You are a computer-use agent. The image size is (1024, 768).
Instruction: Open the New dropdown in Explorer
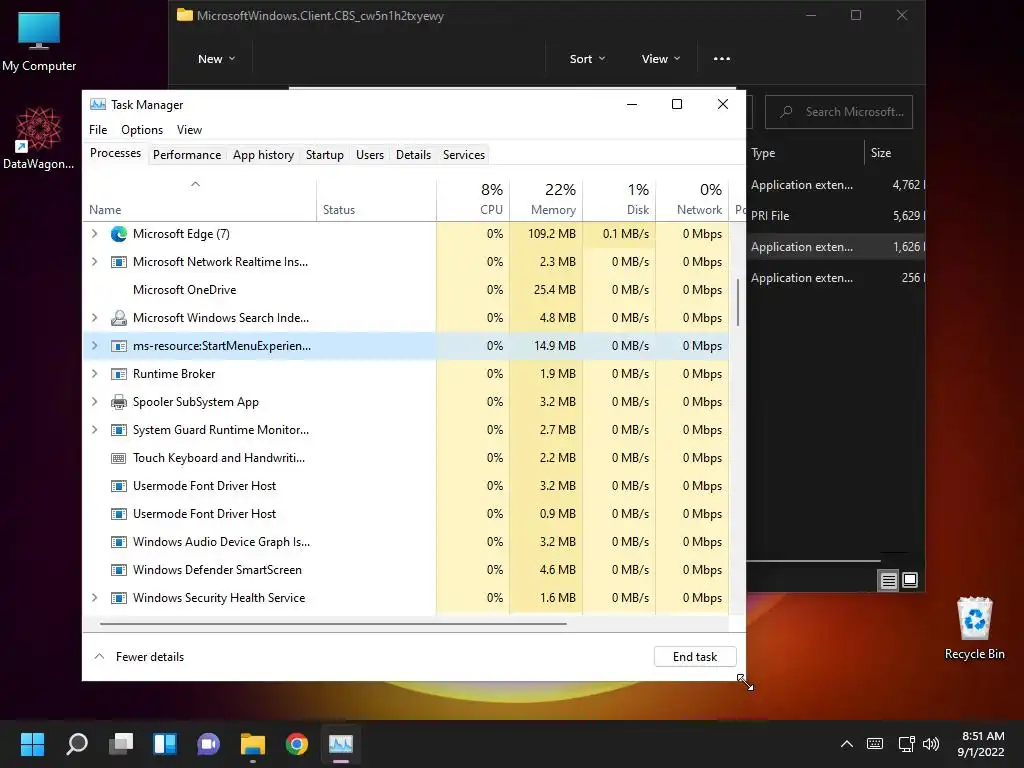[x=216, y=59]
